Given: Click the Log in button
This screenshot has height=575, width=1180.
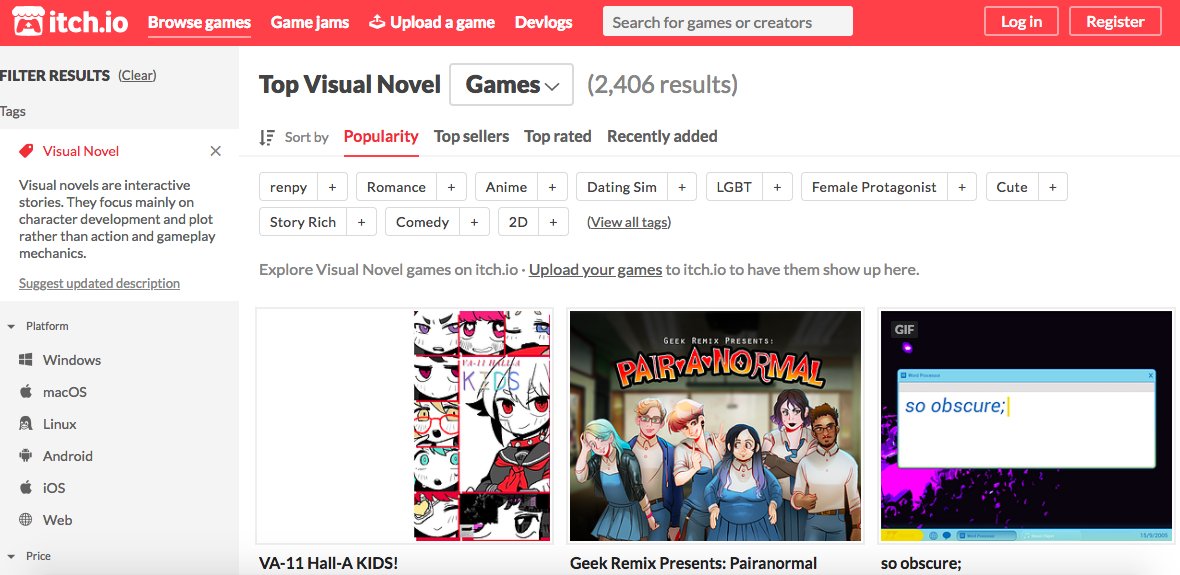Looking at the screenshot, I should pos(1021,21).
